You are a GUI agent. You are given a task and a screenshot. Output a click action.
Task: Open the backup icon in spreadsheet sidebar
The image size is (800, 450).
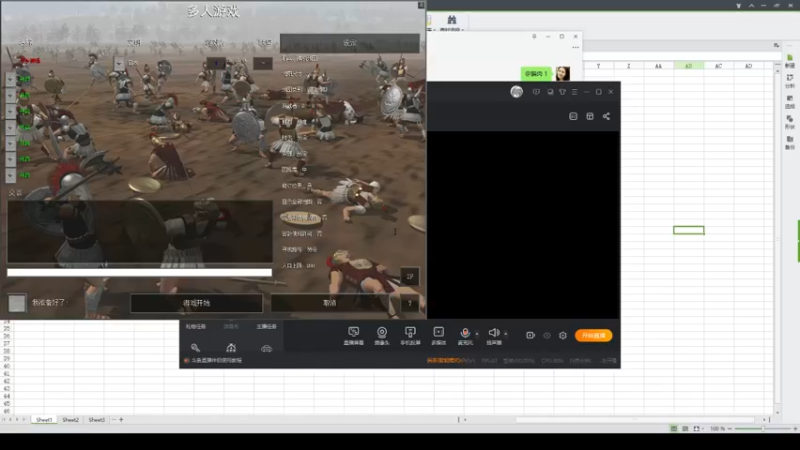pyautogui.click(x=790, y=139)
